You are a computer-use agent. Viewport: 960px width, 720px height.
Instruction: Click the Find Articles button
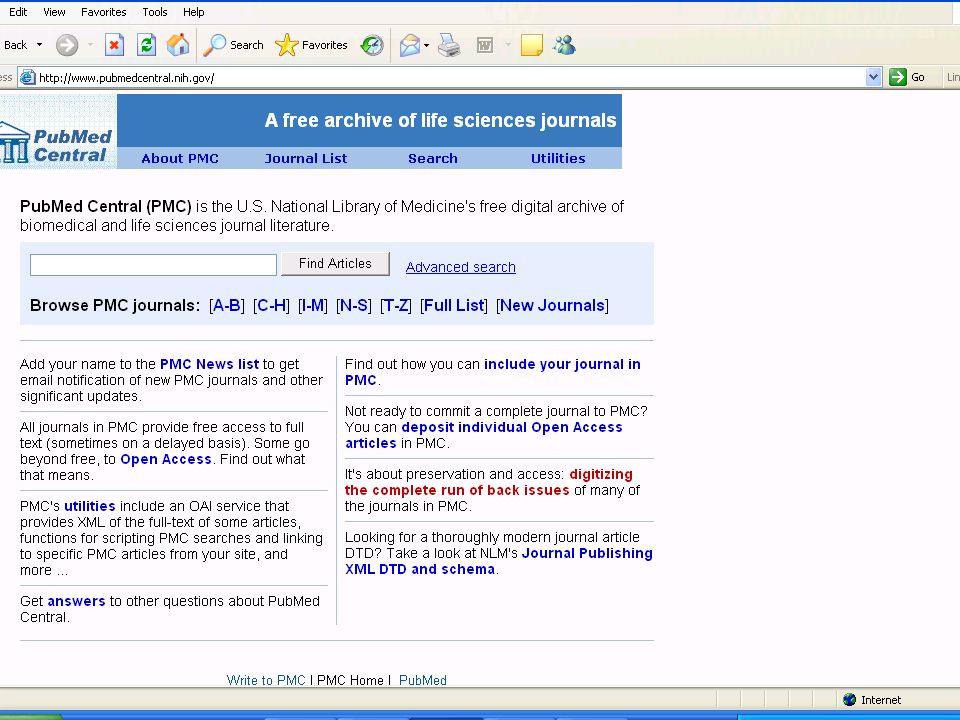point(335,264)
